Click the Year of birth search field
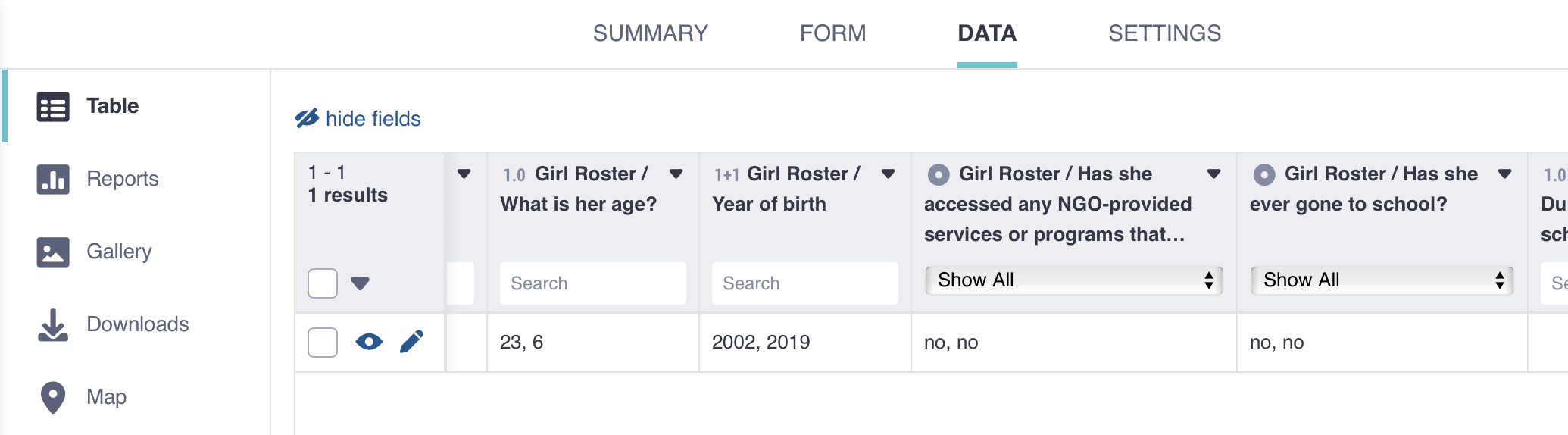1568x435 pixels. [x=804, y=283]
